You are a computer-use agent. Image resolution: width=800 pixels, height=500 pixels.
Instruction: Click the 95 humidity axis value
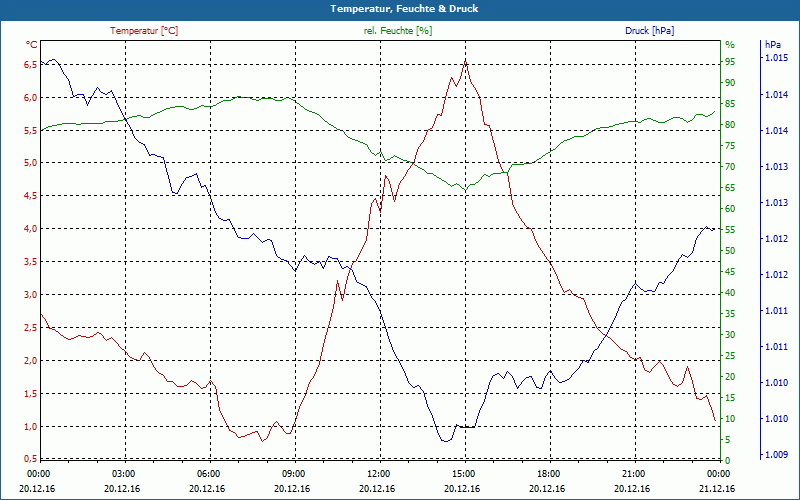click(x=730, y=62)
